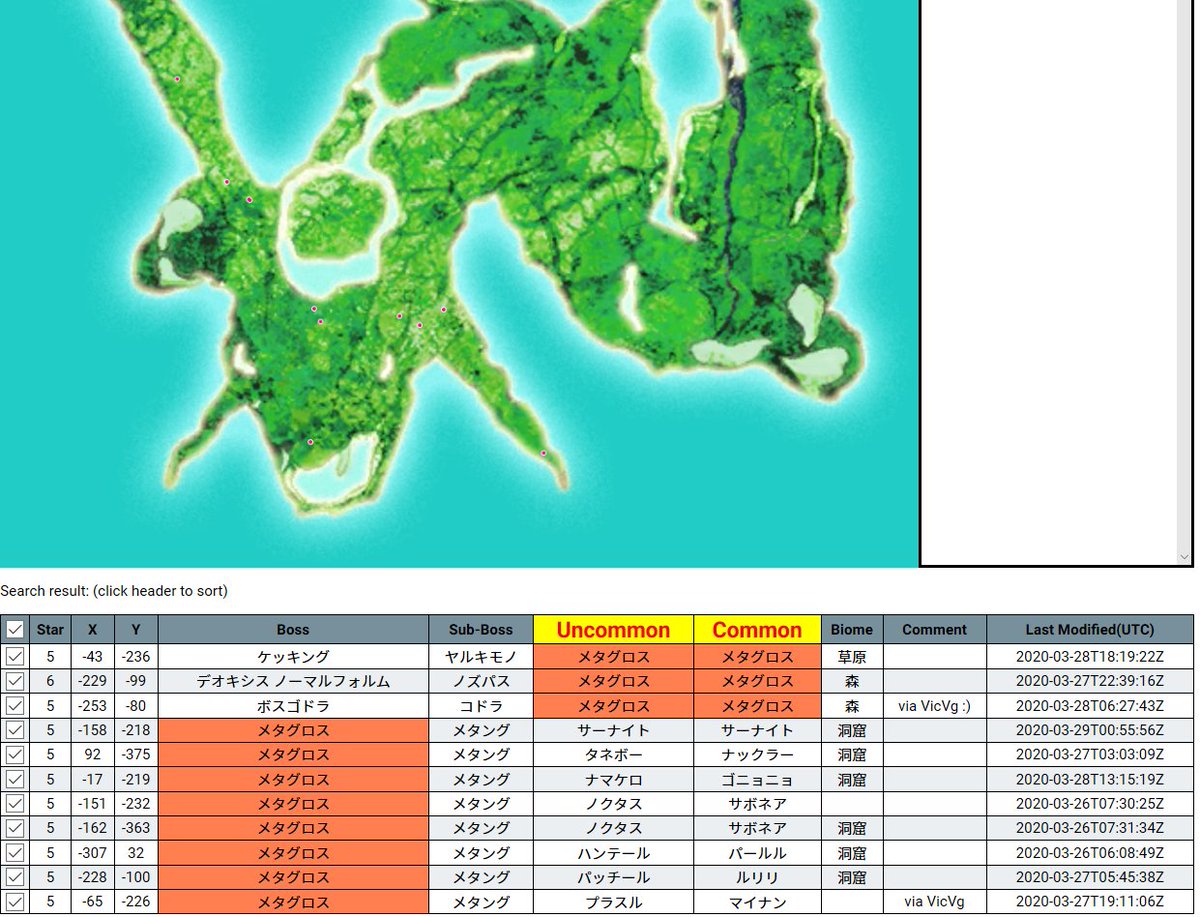Click timestamp 2020-03-29T00:55:56Z
Viewport: 1200px width, 917px height.
pyautogui.click(x=1089, y=730)
